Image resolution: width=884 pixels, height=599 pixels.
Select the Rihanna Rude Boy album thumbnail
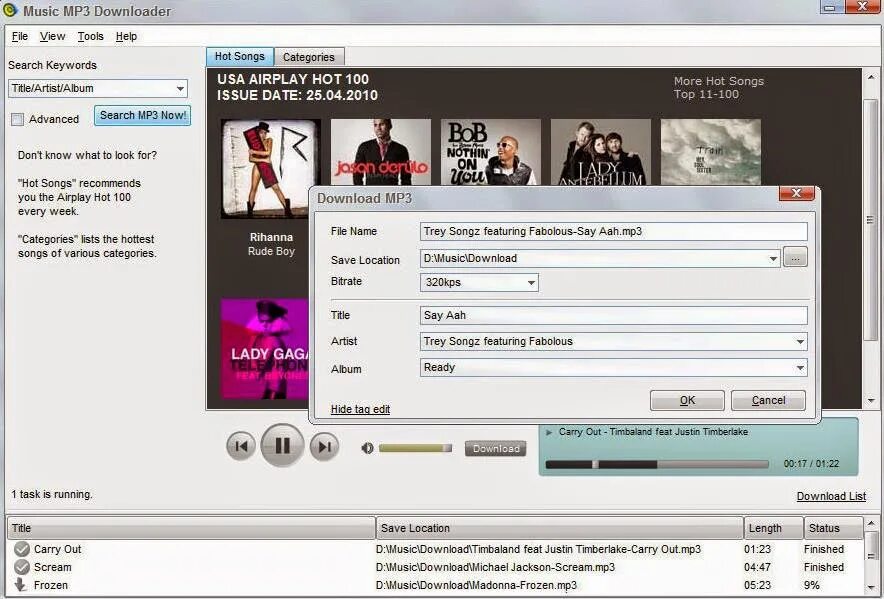point(259,168)
